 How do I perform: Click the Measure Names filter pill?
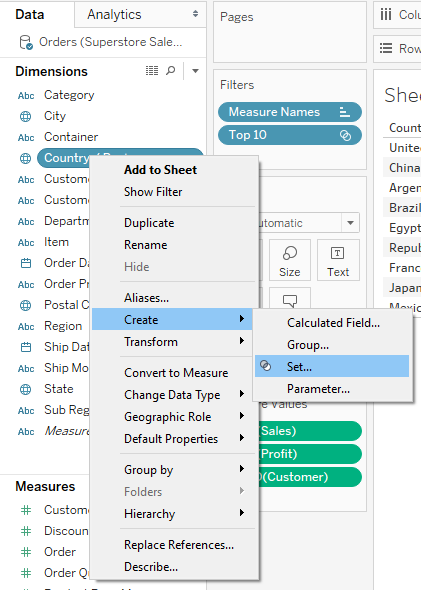[x=290, y=112]
